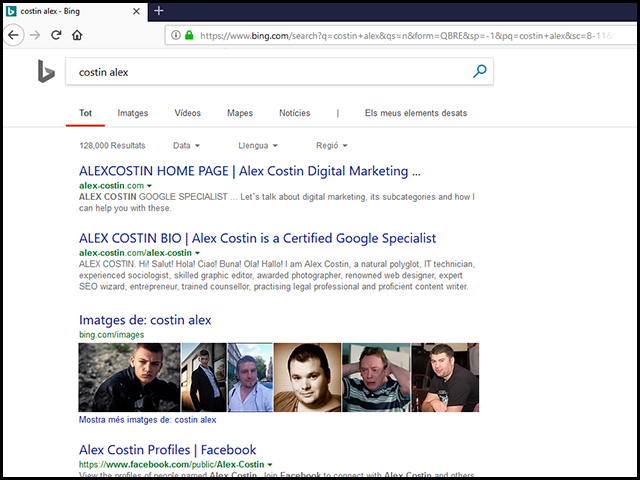Expand the Data filter dropdown
Image resolution: width=640 pixels, height=480 pixels.
(187, 146)
